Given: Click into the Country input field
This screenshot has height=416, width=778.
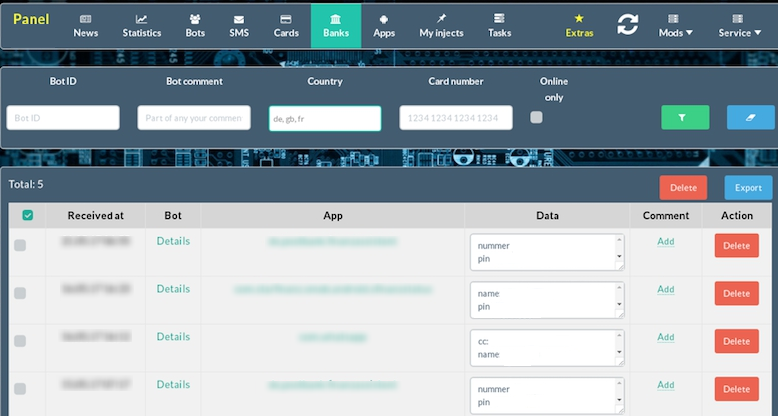Looking at the screenshot, I should (325, 118).
